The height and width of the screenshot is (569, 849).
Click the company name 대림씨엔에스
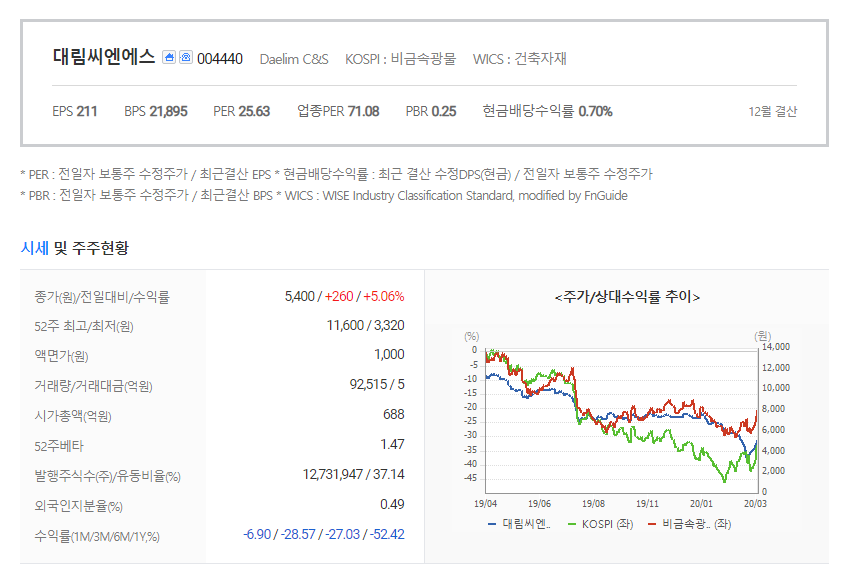(104, 56)
